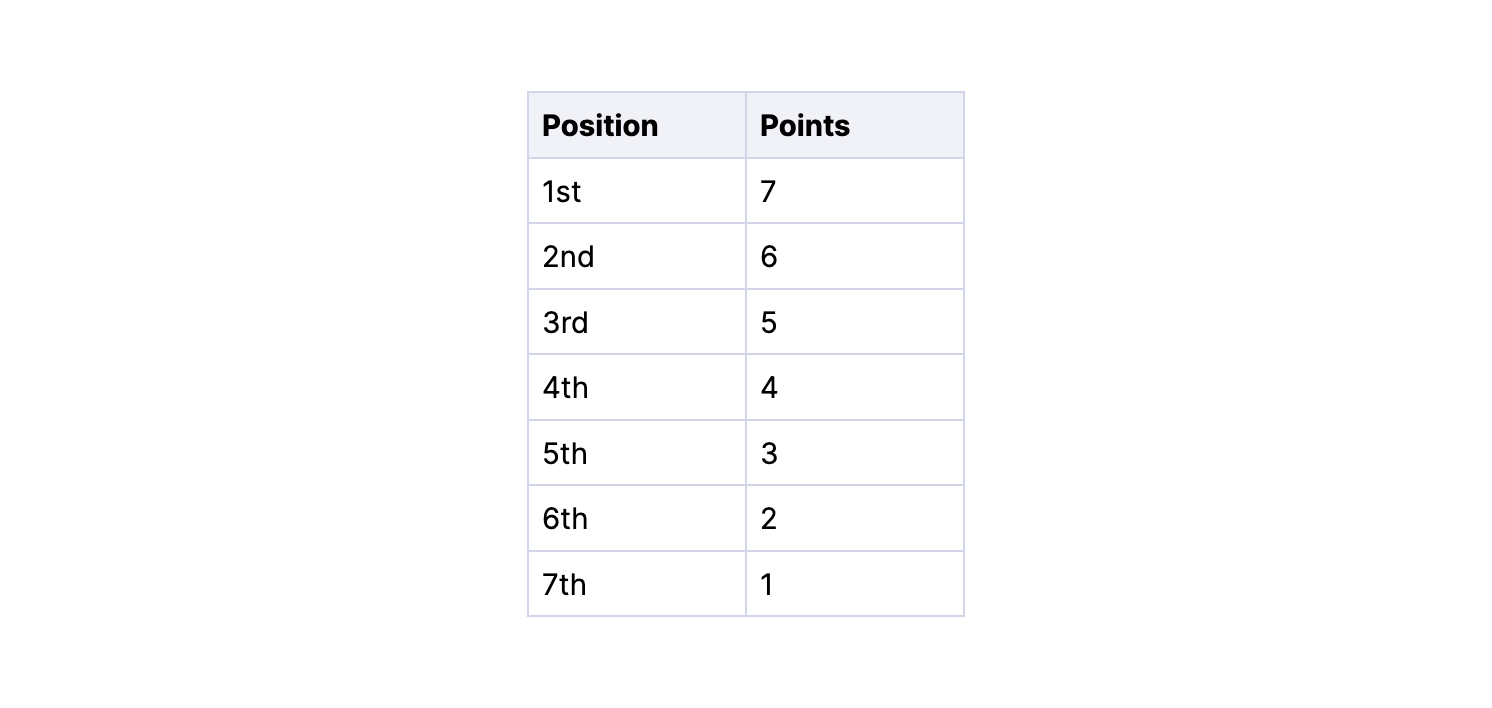1492x708 pixels.
Task: Click the blank area above the table
Action: point(746,45)
